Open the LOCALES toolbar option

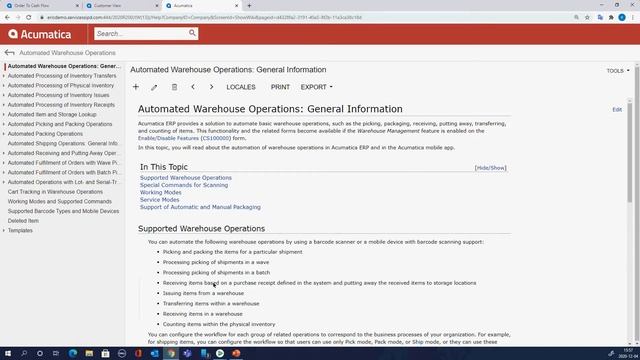241,87
